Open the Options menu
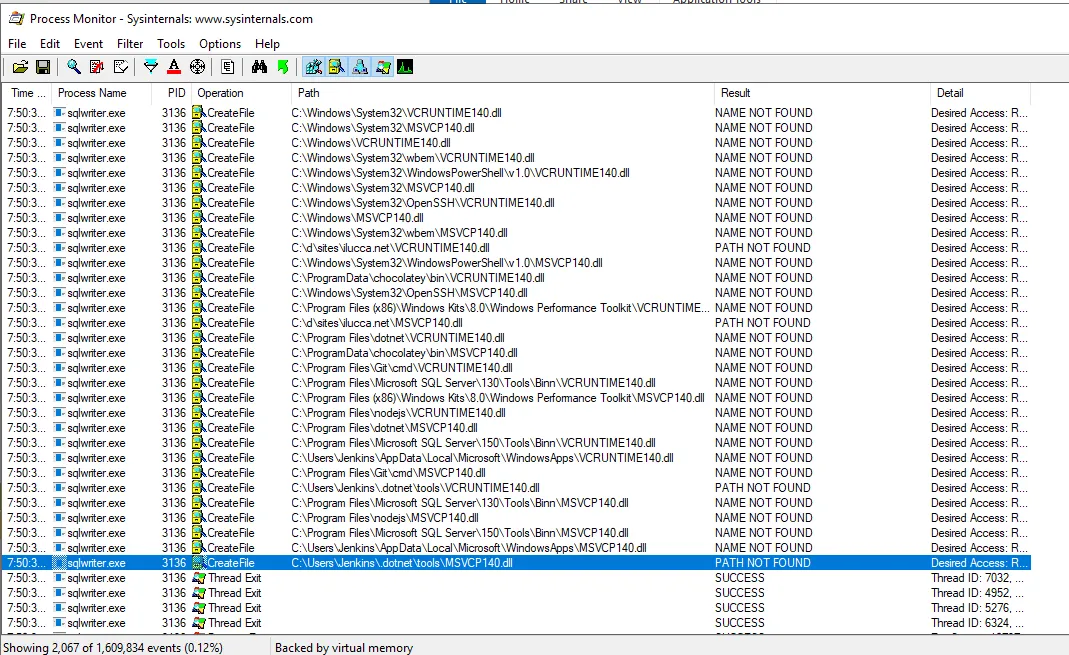1069x655 pixels. [220, 44]
